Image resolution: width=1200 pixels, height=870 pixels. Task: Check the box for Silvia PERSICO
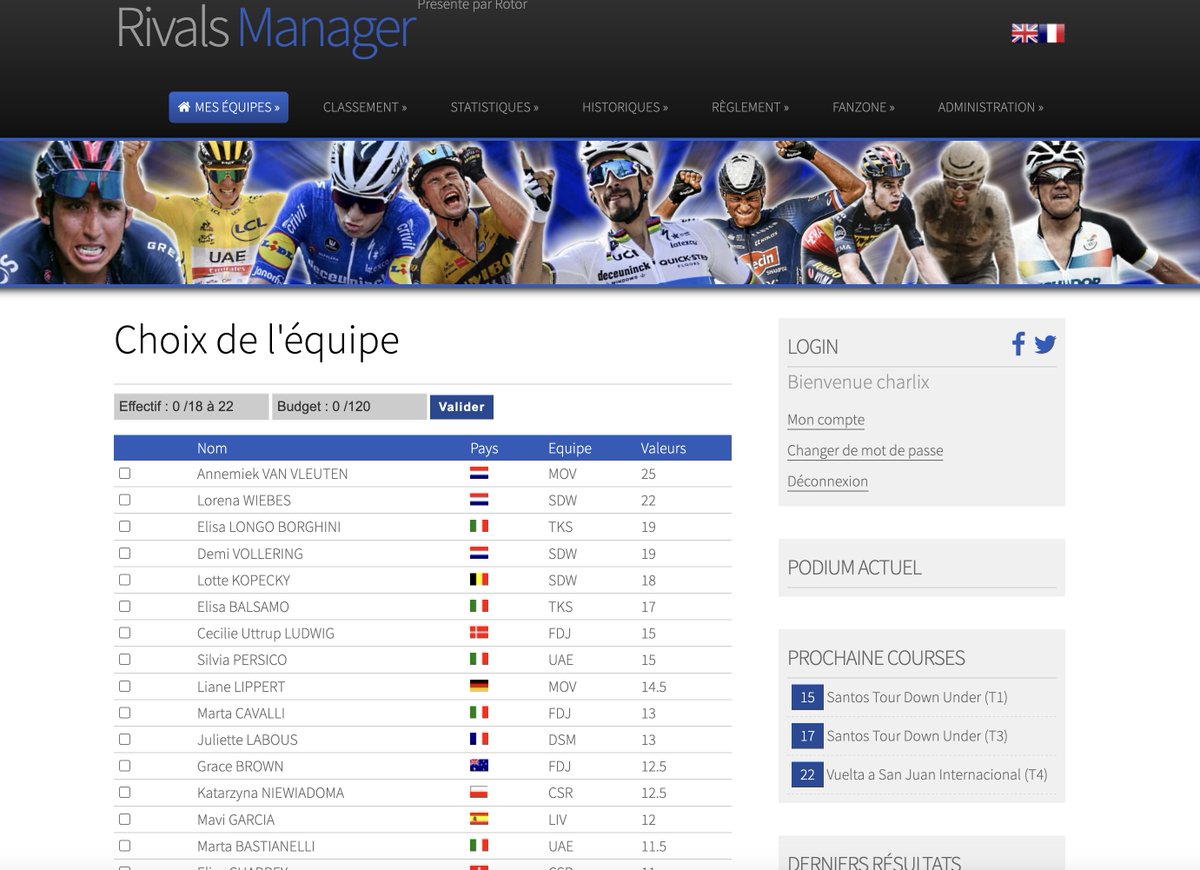[125, 659]
